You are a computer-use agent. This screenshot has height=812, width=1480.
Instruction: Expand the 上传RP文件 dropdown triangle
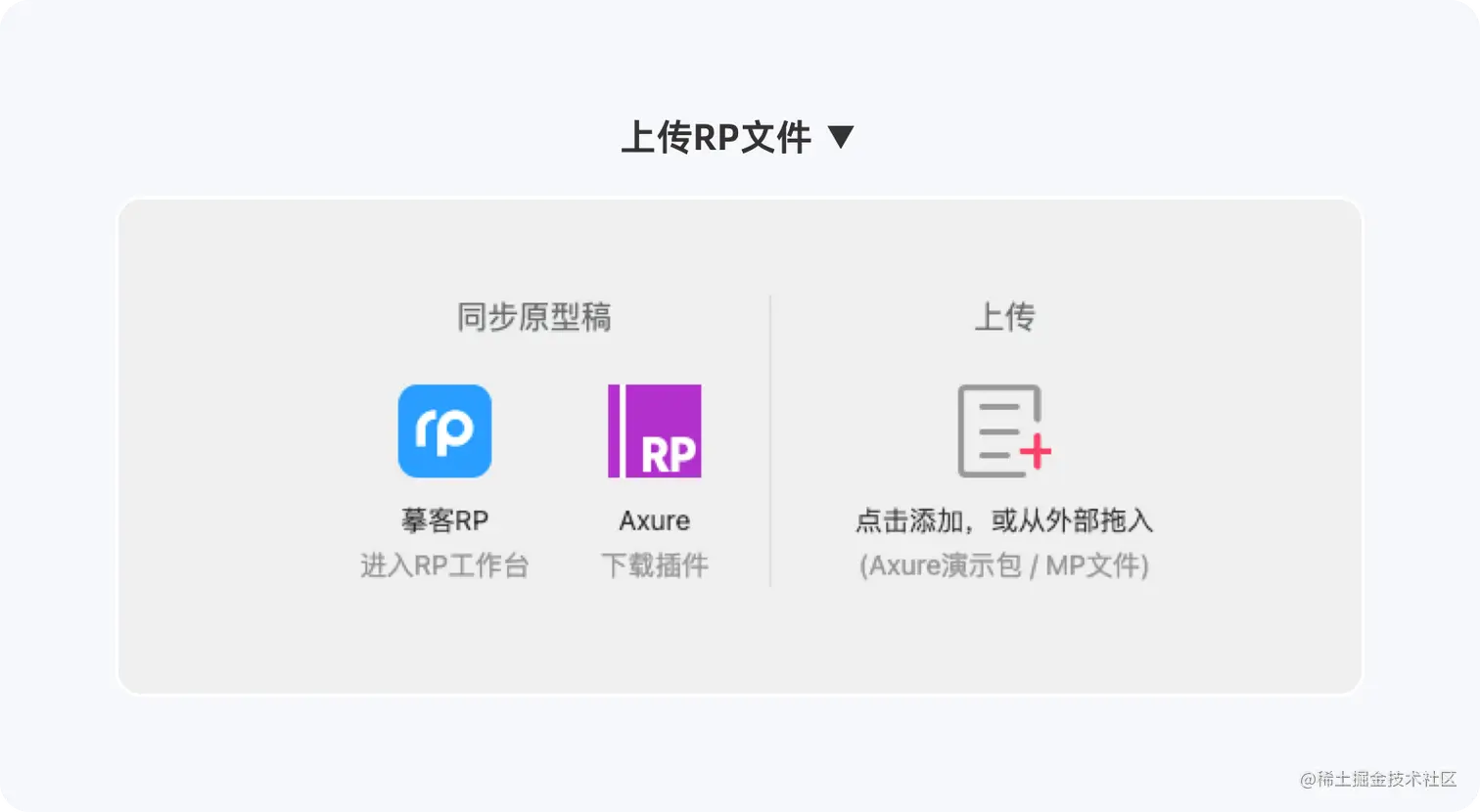841,137
